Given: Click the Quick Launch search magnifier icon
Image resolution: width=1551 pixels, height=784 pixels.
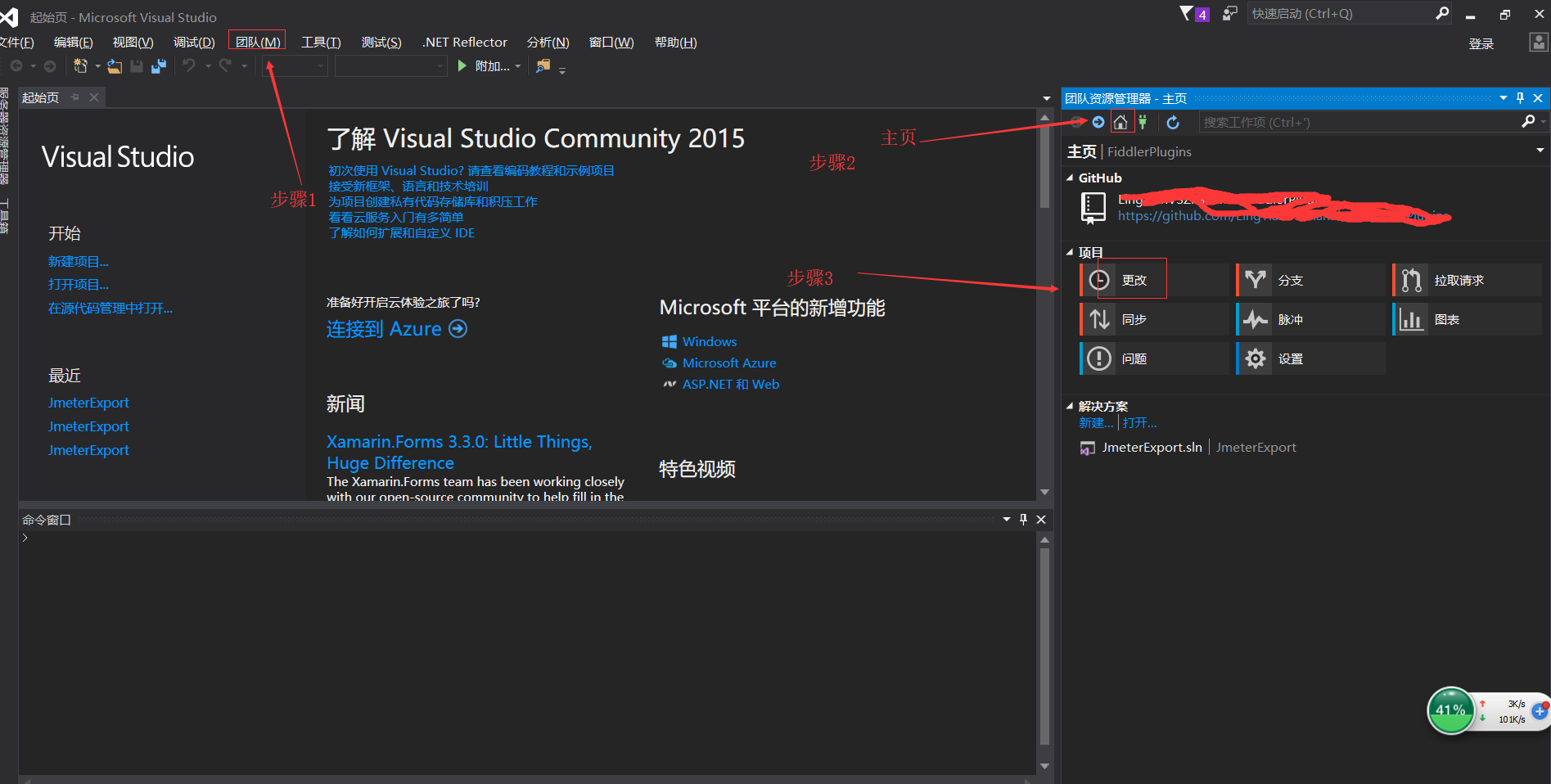Looking at the screenshot, I should pos(1442,13).
